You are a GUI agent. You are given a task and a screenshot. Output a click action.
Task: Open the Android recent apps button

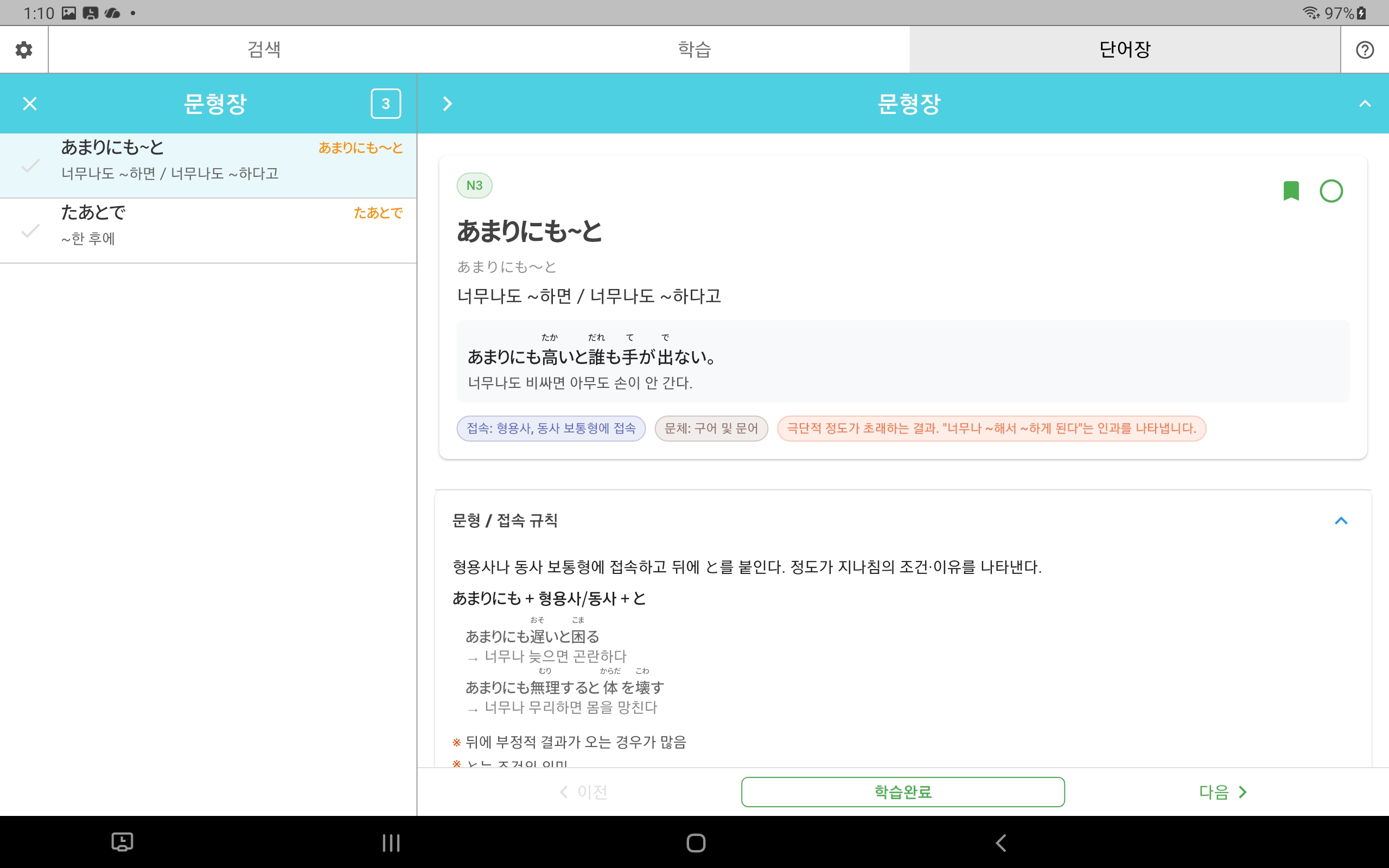[x=391, y=843]
